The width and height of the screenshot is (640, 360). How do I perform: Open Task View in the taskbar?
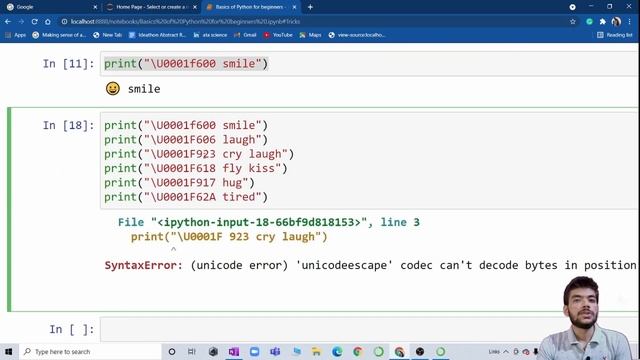[x=192, y=351]
